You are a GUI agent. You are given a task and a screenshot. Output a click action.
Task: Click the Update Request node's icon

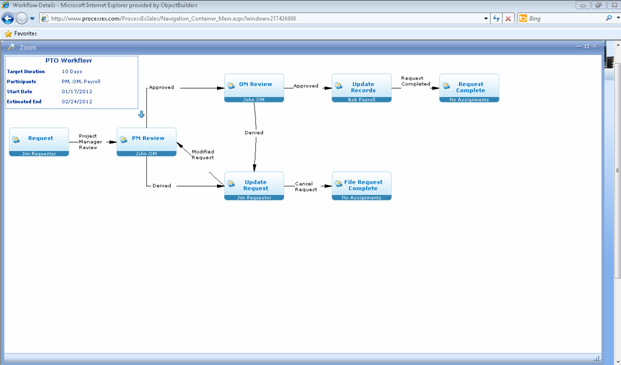[231, 184]
